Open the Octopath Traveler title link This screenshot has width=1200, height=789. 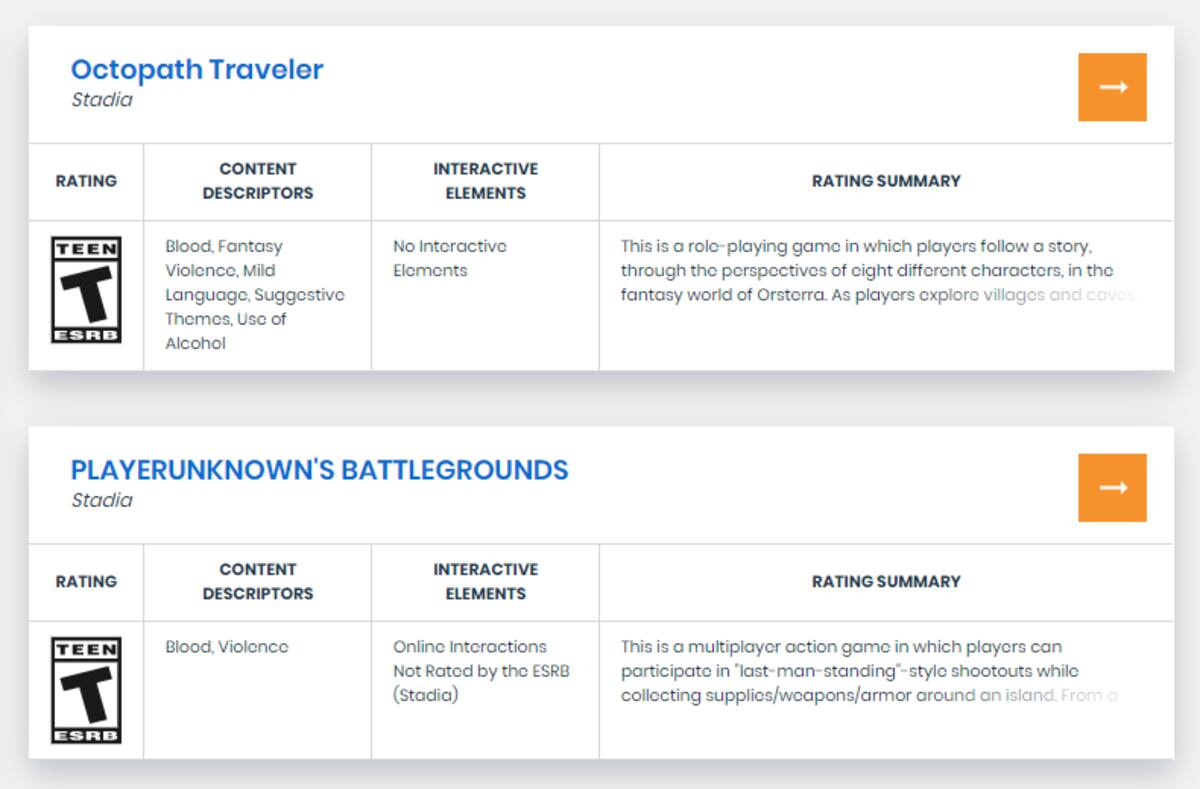point(197,69)
